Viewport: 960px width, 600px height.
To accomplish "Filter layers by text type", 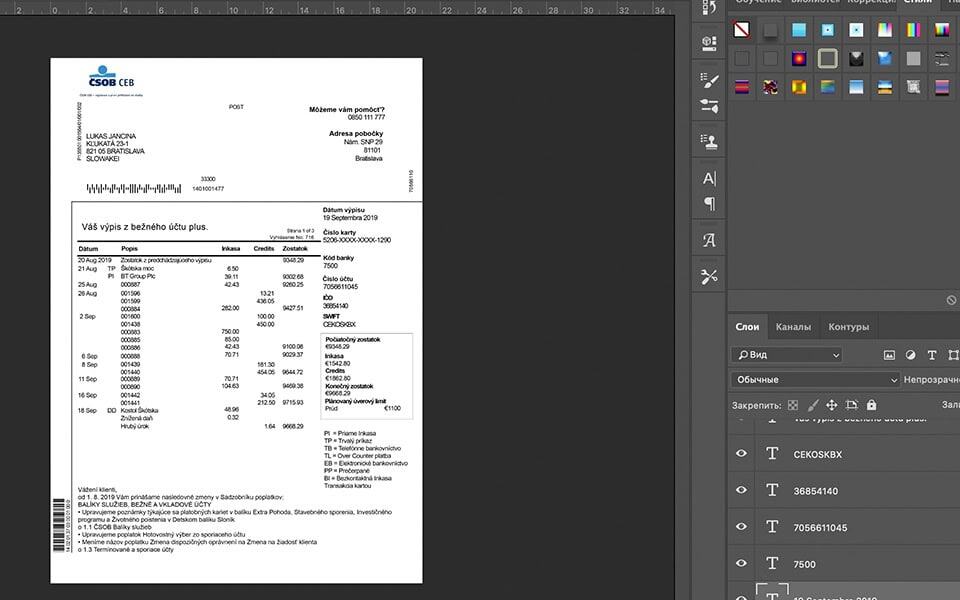I will pyautogui.click(x=932, y=355).
